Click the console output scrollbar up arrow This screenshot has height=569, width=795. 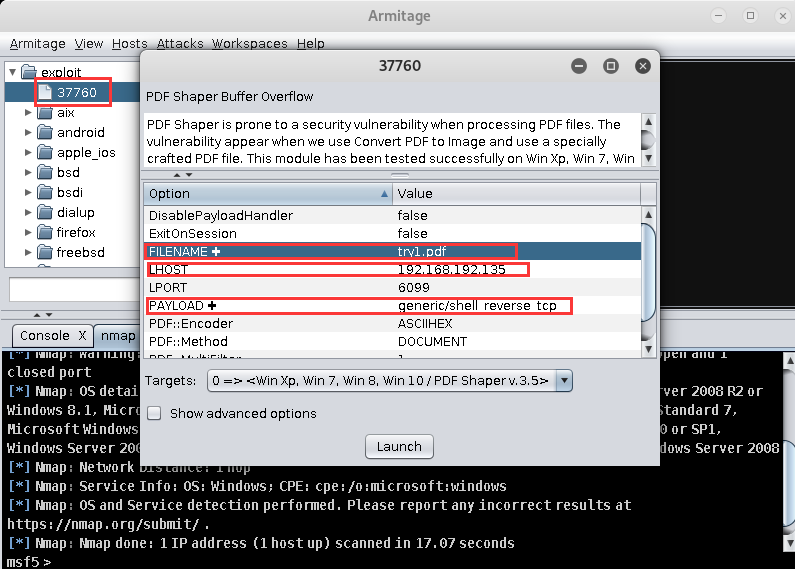click(x=789, y=361)
